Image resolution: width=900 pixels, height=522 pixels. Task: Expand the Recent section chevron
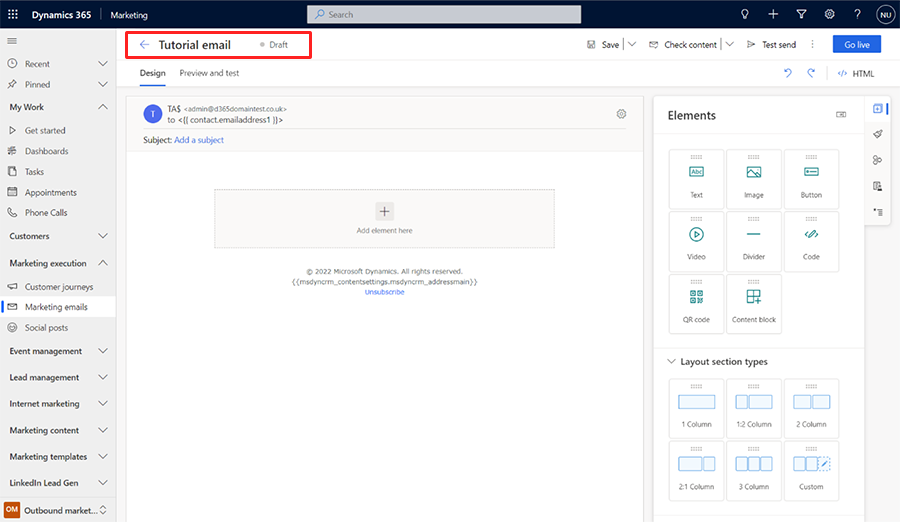(x=103, y=64)
